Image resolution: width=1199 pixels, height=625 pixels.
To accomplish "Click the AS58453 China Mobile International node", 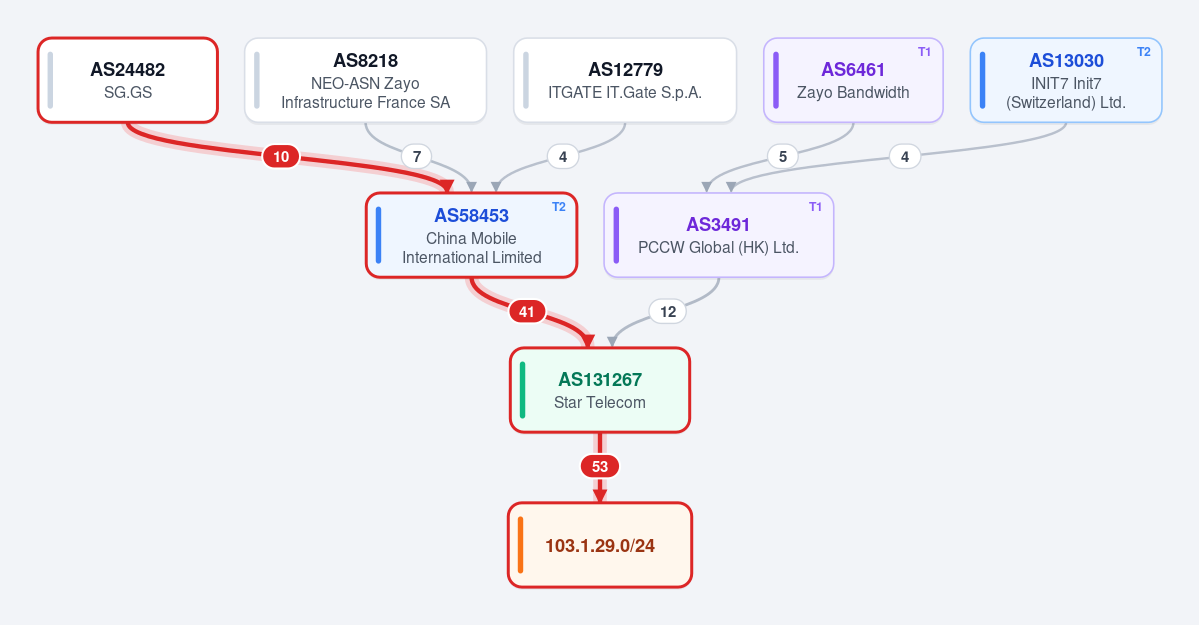I will point(471,235).
